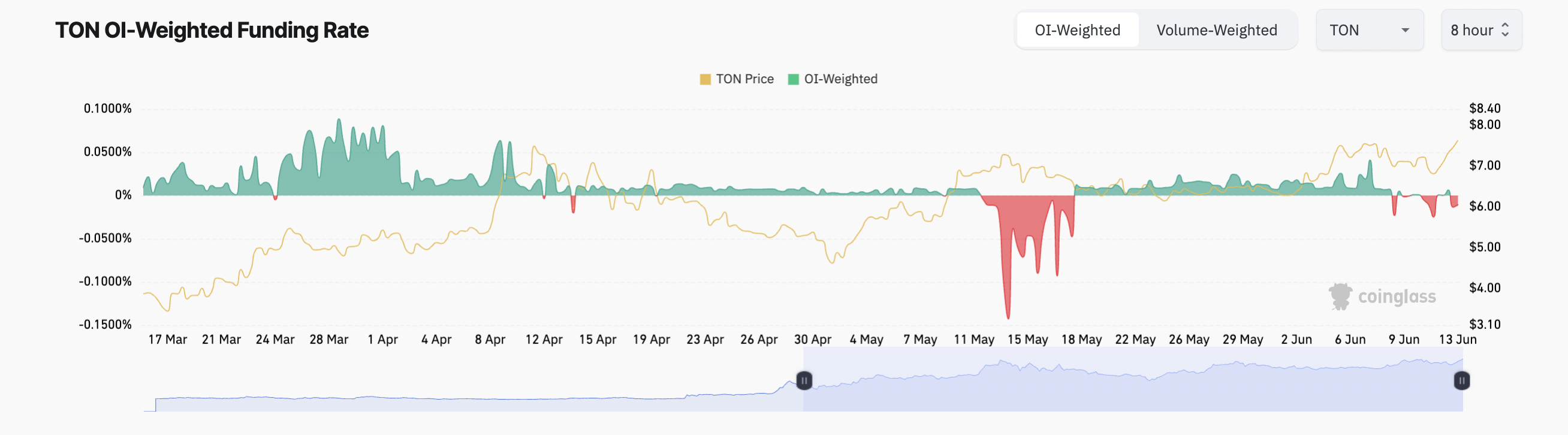Viewport: 1568px width, 435px height.
Task: Click the tallest green funding peak near 28 Mar
Action: (x=339, y=122)
